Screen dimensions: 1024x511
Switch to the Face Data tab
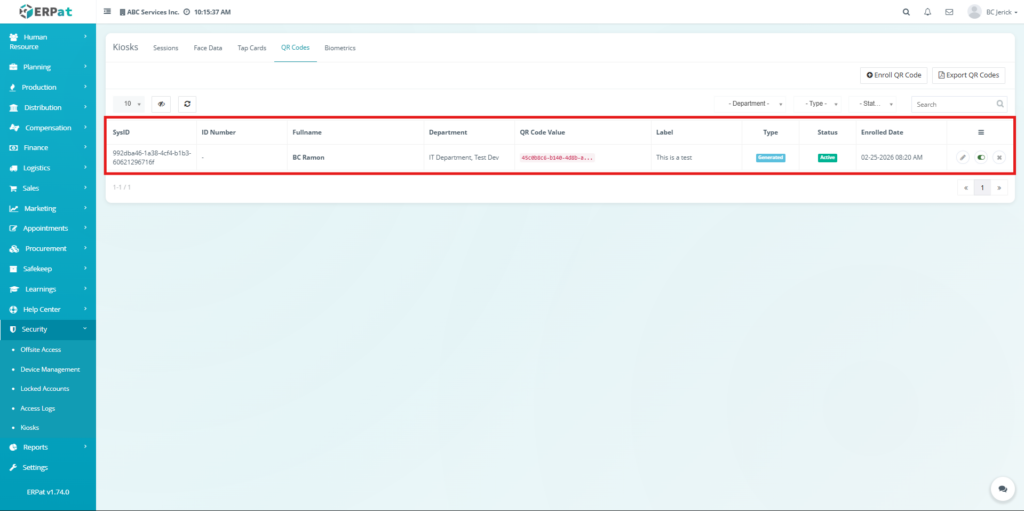(208, 48)
